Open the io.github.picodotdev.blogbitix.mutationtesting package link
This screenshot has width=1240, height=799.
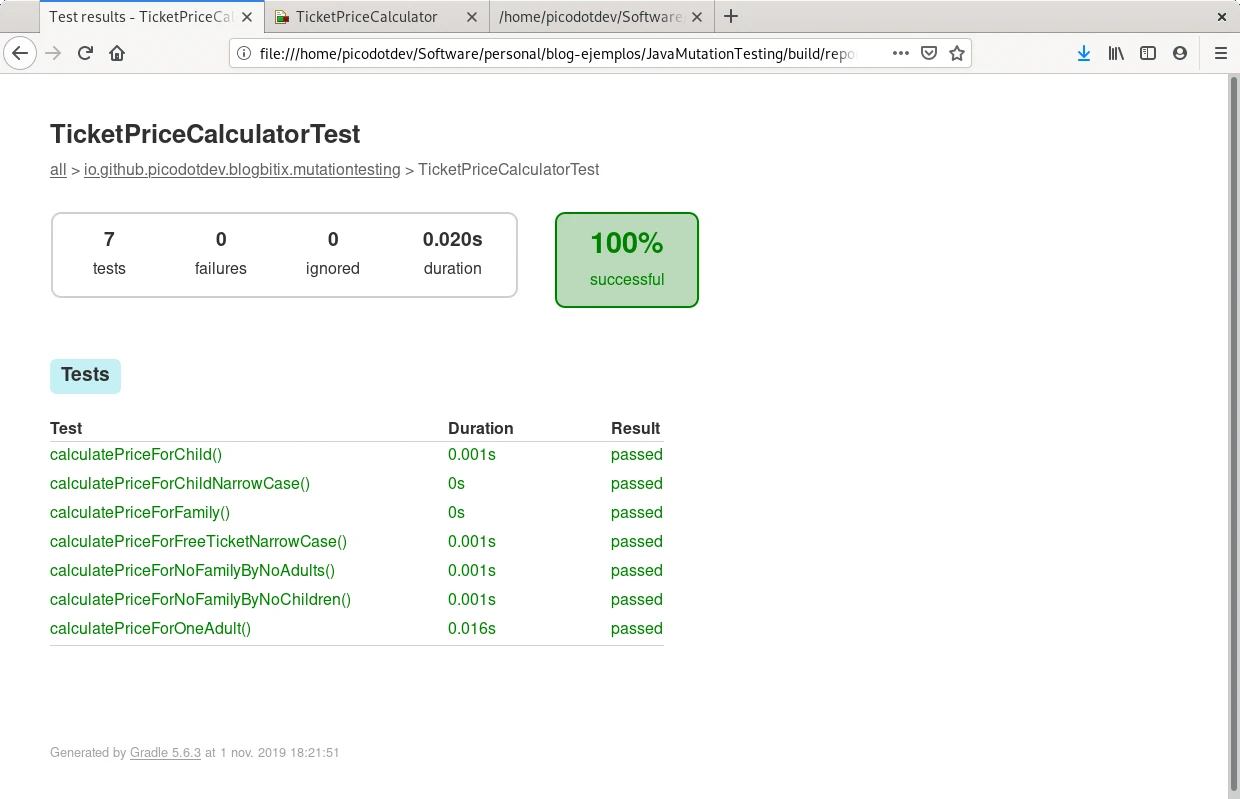point(242,170)
